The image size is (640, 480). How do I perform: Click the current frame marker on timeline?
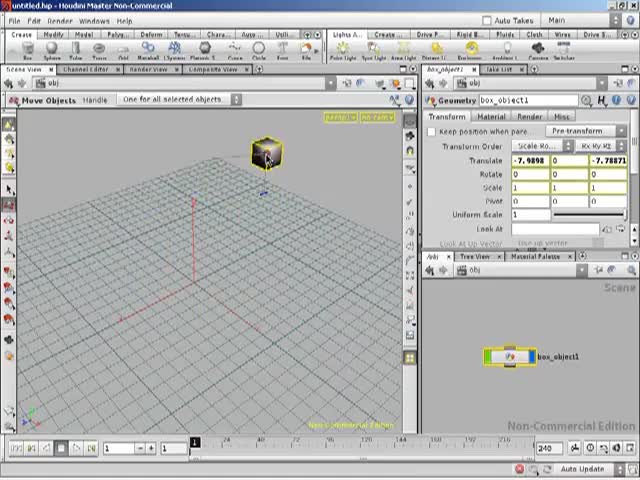tap(195, 443)
